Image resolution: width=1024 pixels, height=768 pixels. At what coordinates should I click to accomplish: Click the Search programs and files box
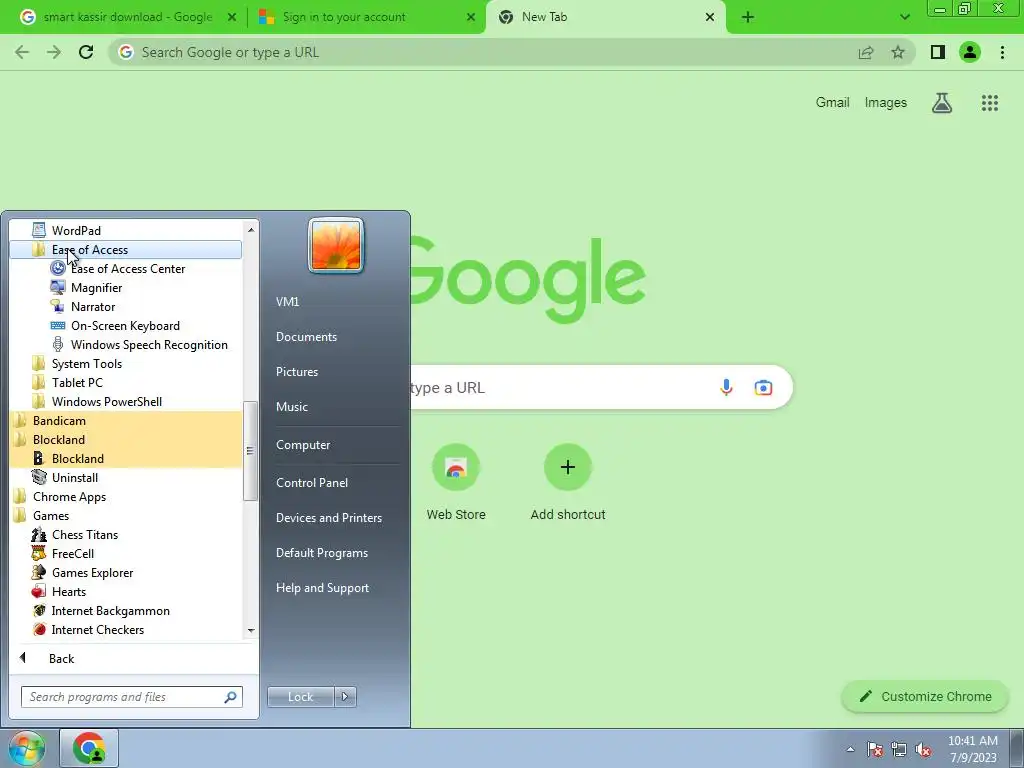click(131, 697)
